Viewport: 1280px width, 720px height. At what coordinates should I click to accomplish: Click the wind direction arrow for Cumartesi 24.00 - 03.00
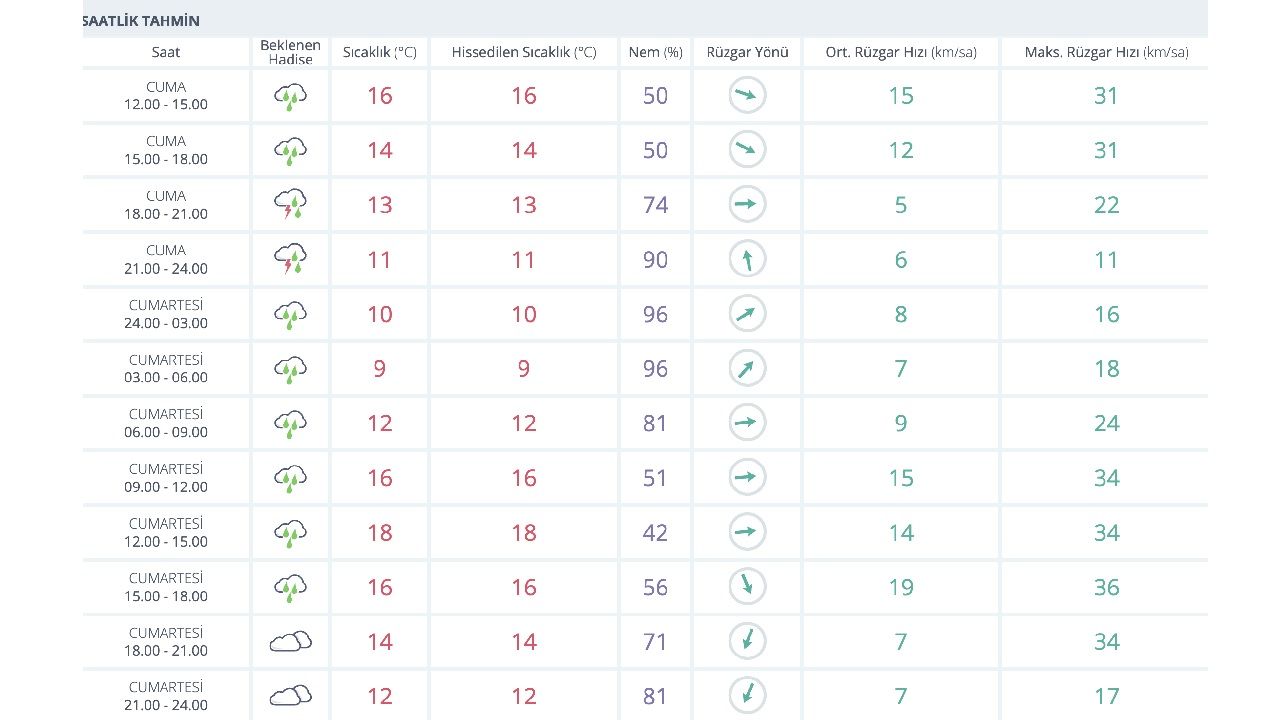pyautogui.click(x=747, y=314)
